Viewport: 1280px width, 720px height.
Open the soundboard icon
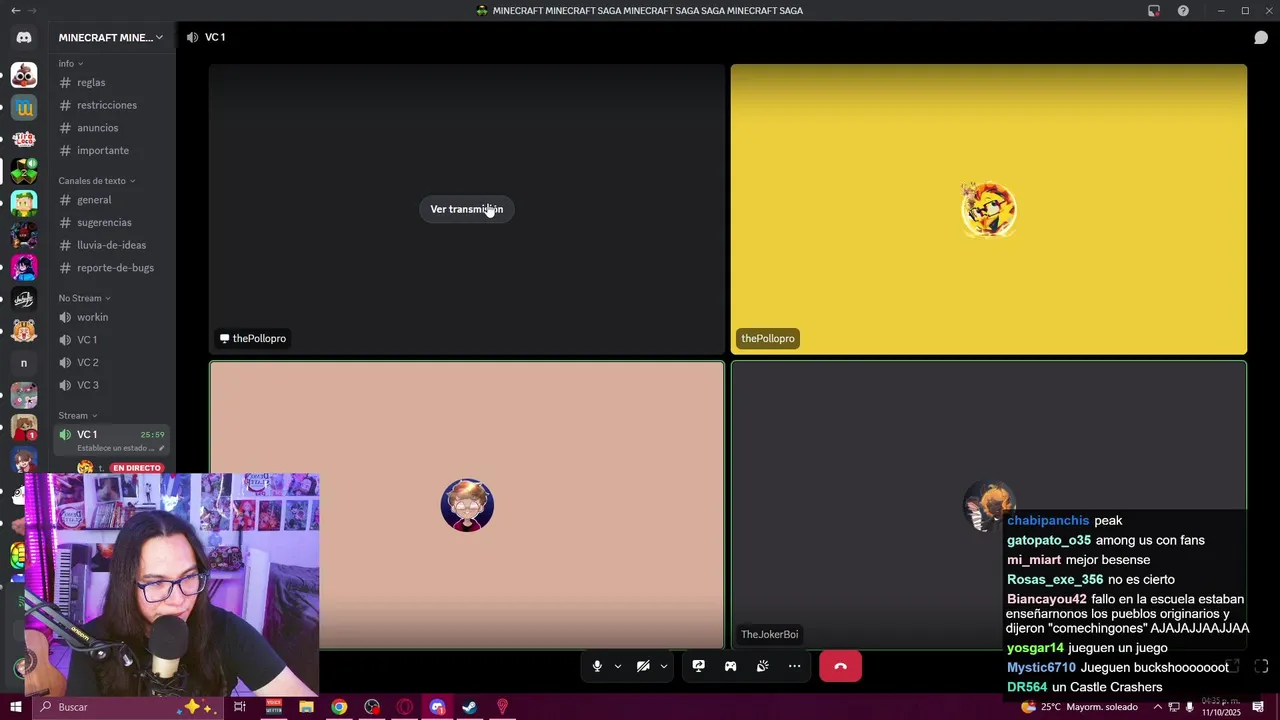point(762,666)
